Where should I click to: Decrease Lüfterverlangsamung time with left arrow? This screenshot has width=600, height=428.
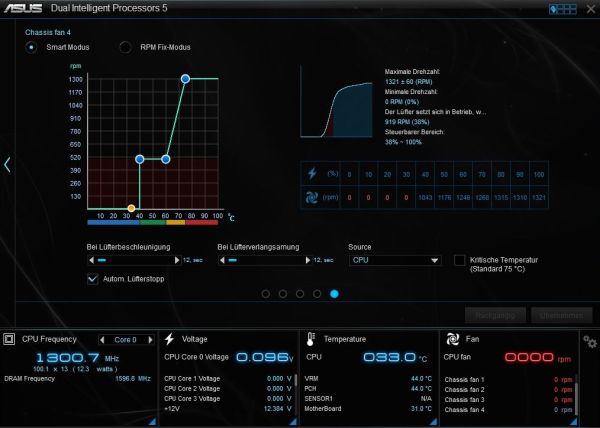point(222,260)
